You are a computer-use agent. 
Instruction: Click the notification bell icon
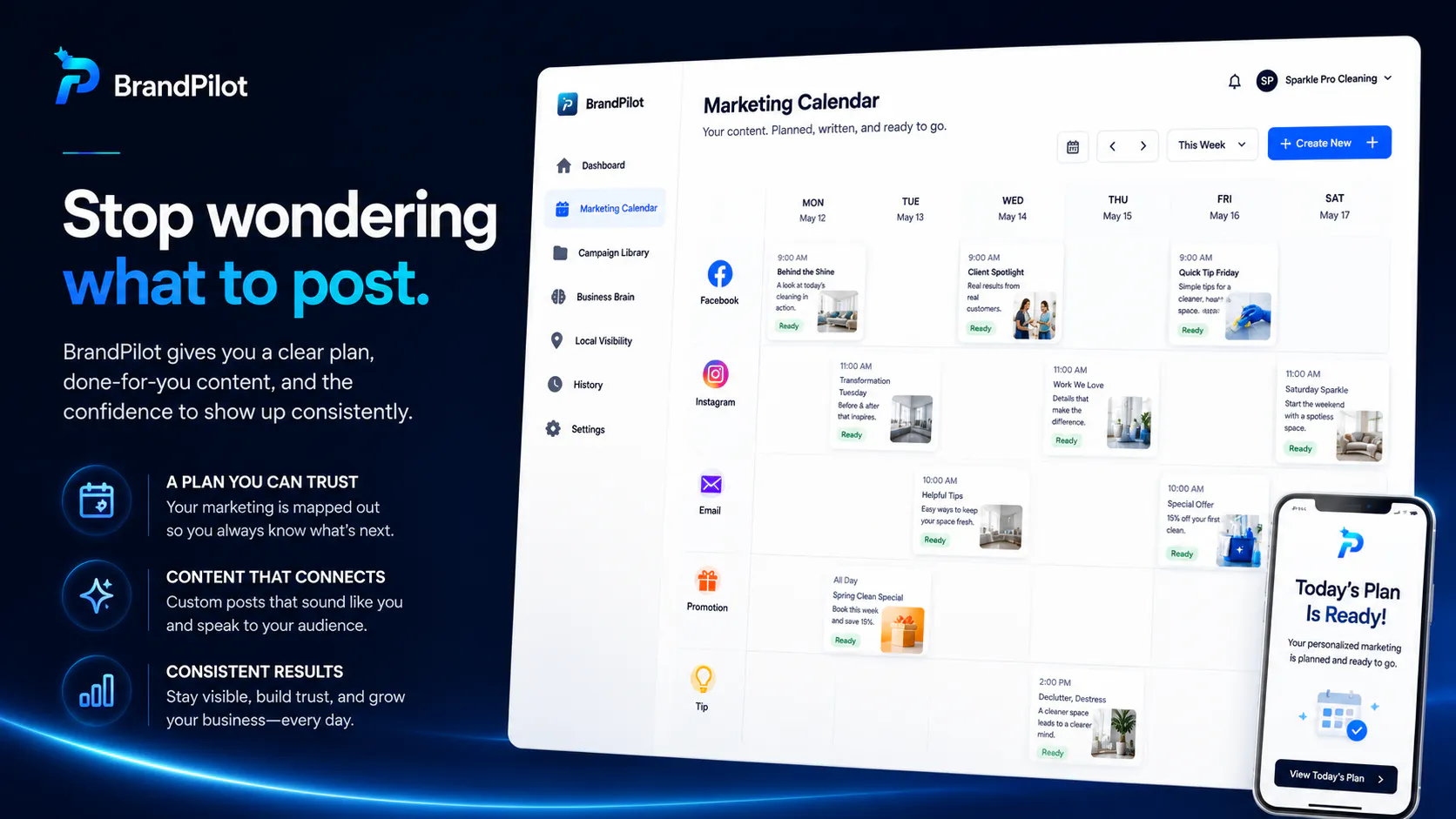[x=1234, y=82]
